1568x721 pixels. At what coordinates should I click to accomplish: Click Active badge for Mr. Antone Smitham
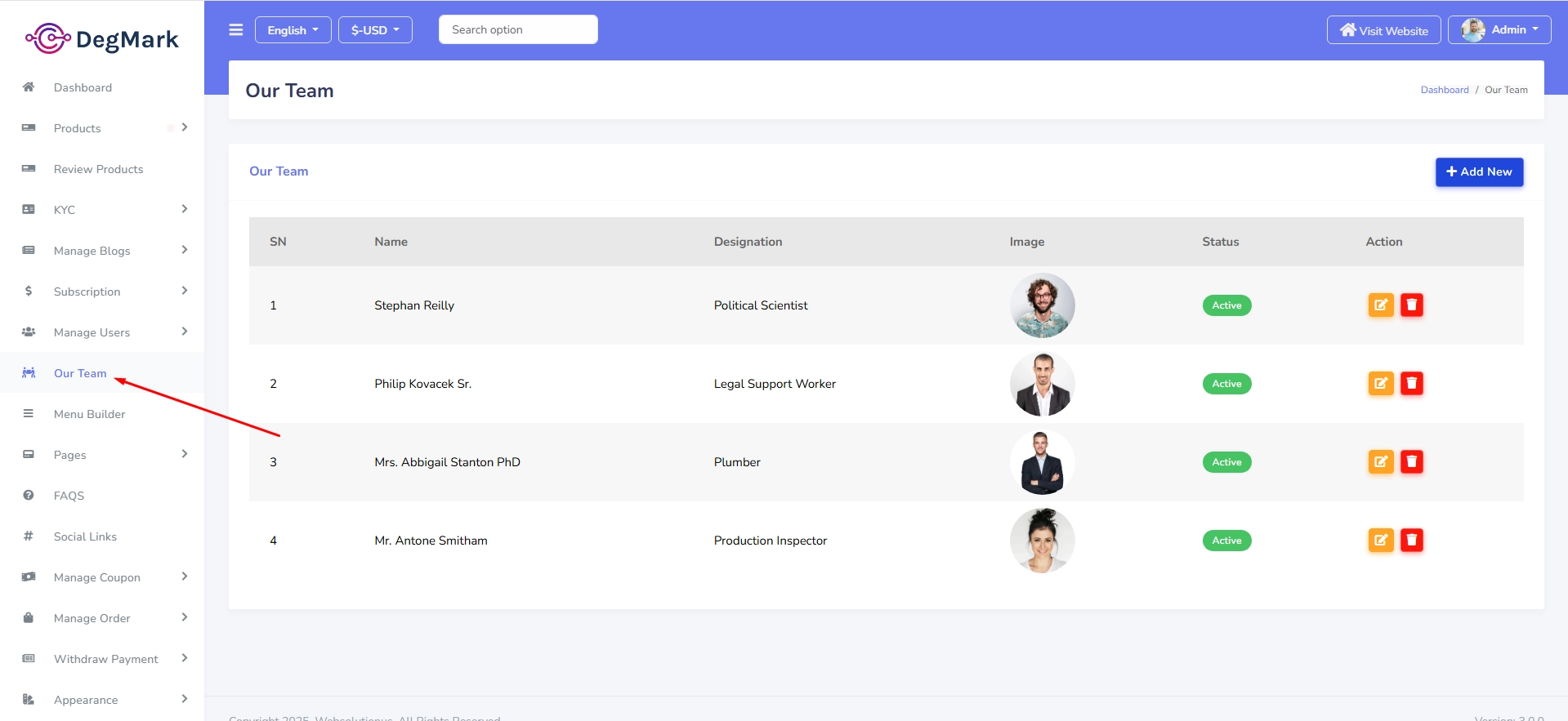[1226, 541]
